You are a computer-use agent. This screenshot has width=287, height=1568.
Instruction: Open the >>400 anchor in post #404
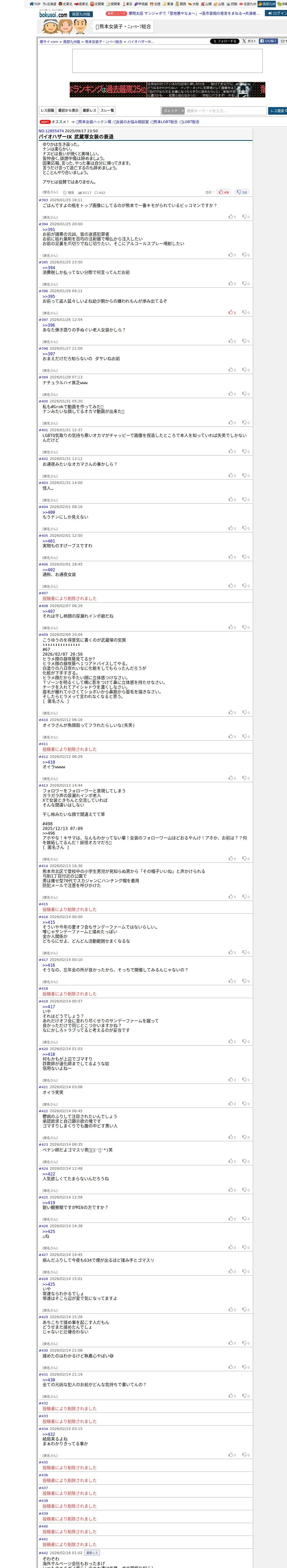[49, 512]
